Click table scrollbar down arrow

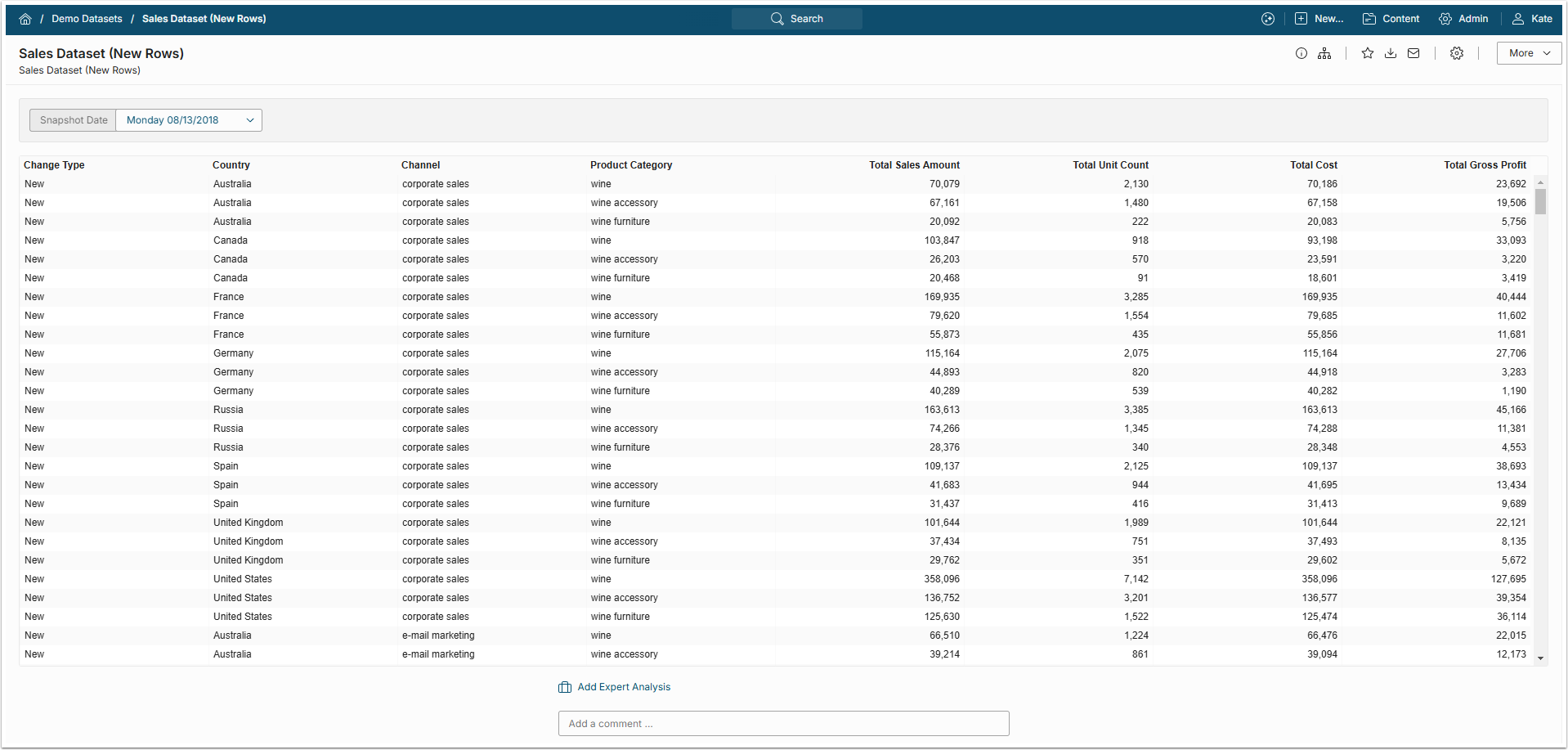tap(1540, 658)
